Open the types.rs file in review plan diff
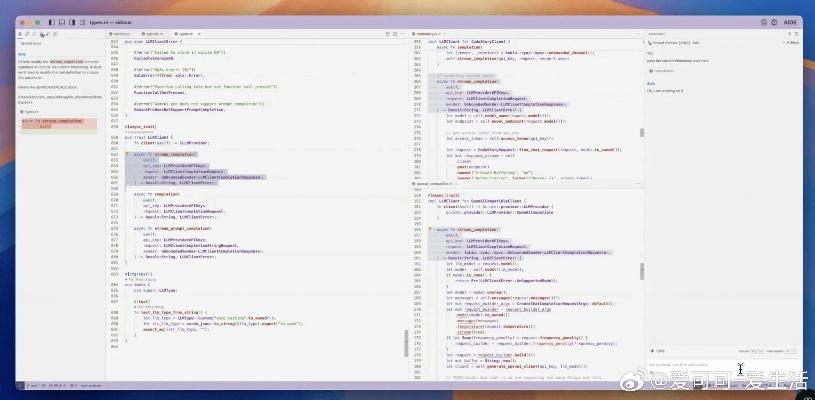The width and height of the screenshot is (815, 400). [30, 112]
